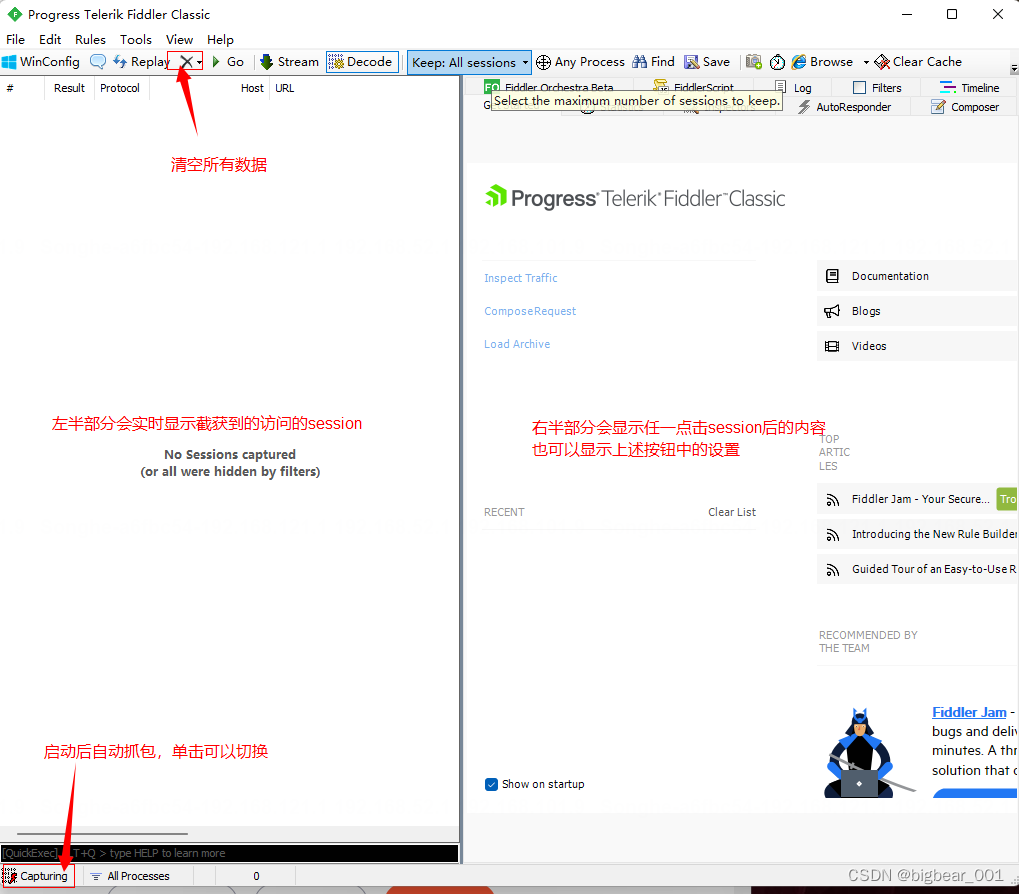
Task: Open the Videos link
Action: pos(917,346)
